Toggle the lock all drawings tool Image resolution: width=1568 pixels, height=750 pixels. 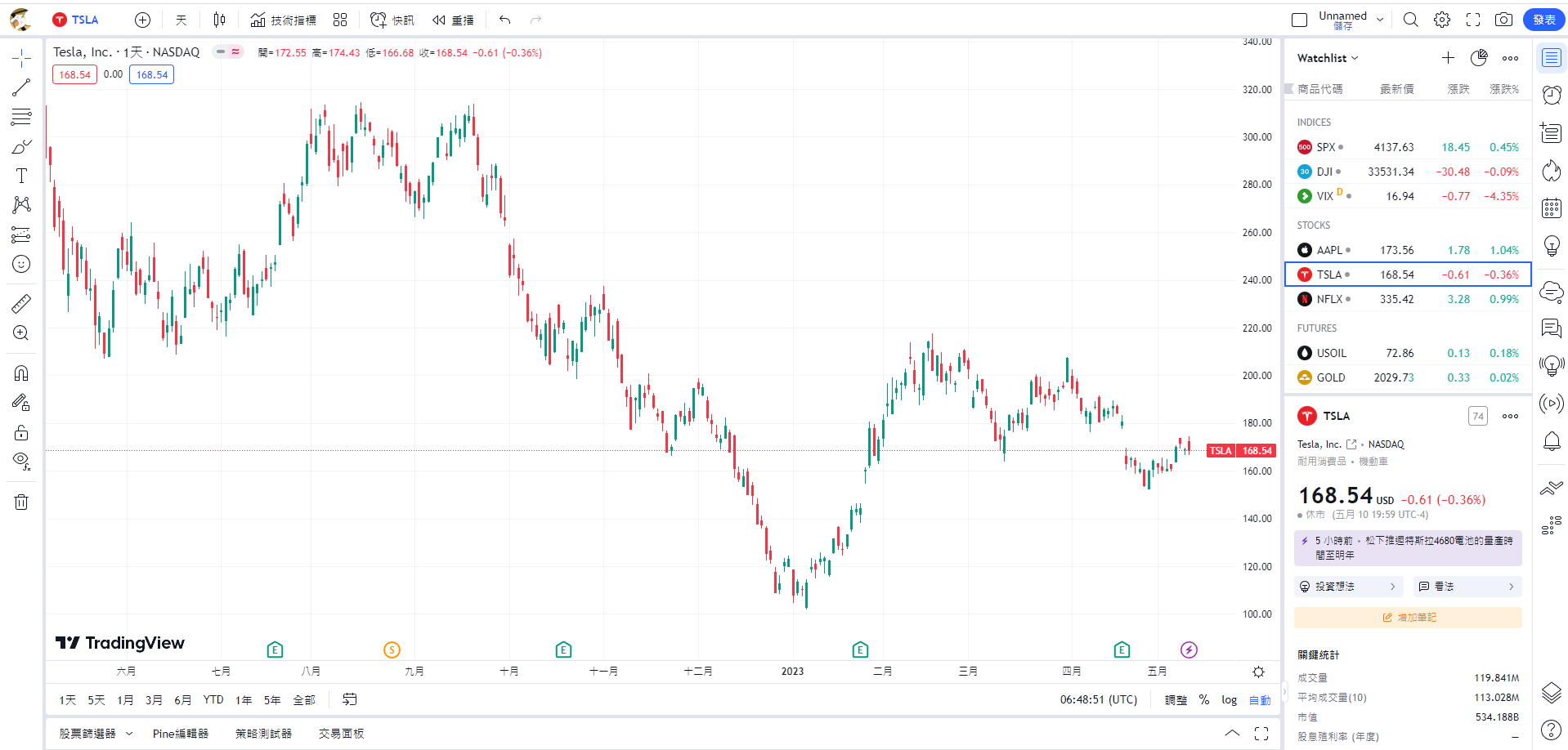click(x=21, y=432)
